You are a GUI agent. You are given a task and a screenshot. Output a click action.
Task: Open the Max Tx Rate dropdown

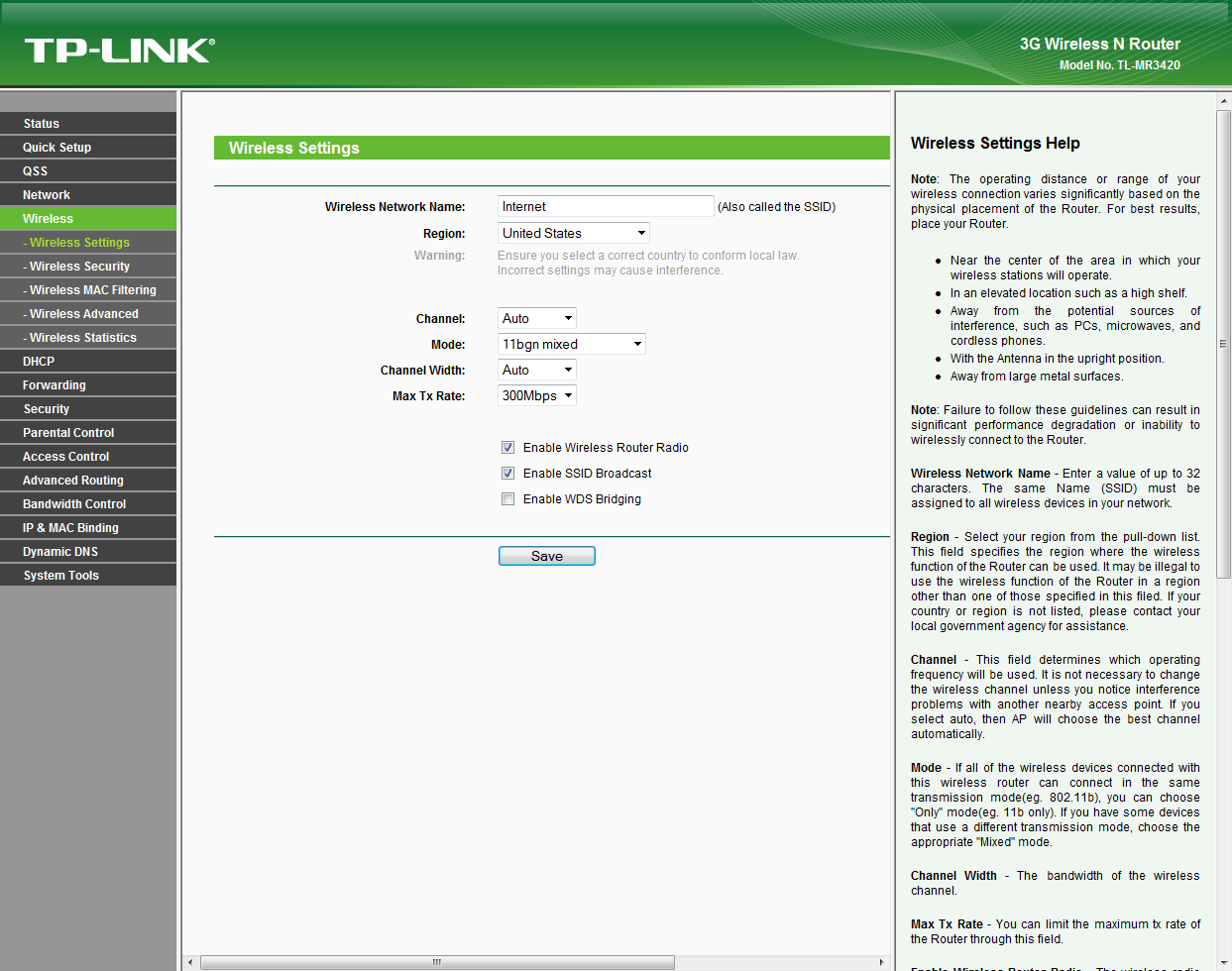click(x=537, y=395)
